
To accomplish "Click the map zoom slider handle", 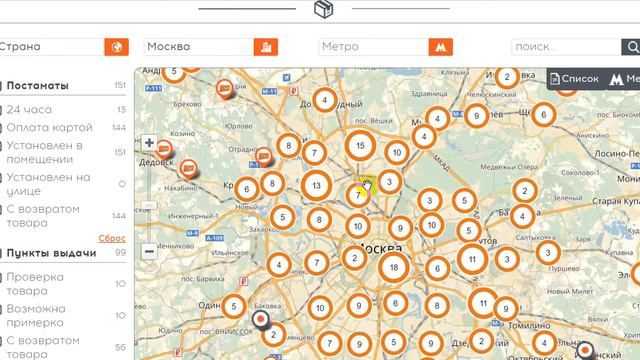I will 149,205.
